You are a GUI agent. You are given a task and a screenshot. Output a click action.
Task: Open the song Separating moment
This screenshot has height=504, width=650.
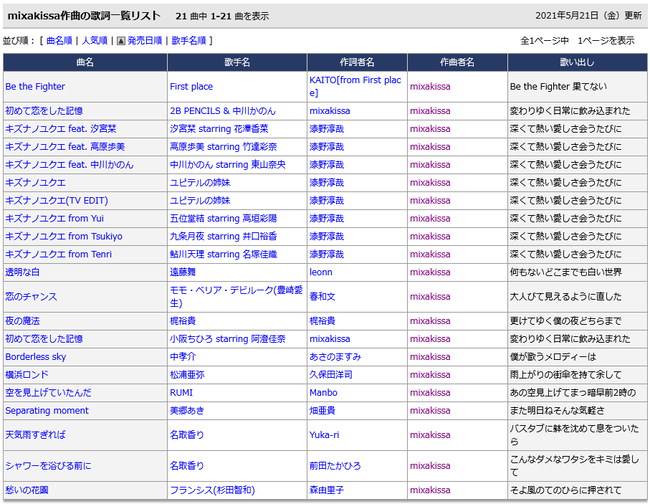point(47,411)
